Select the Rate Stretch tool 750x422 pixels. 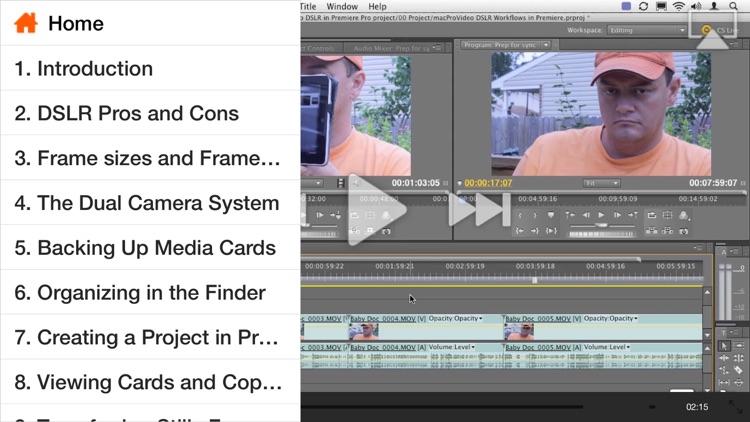coord(724,370)
